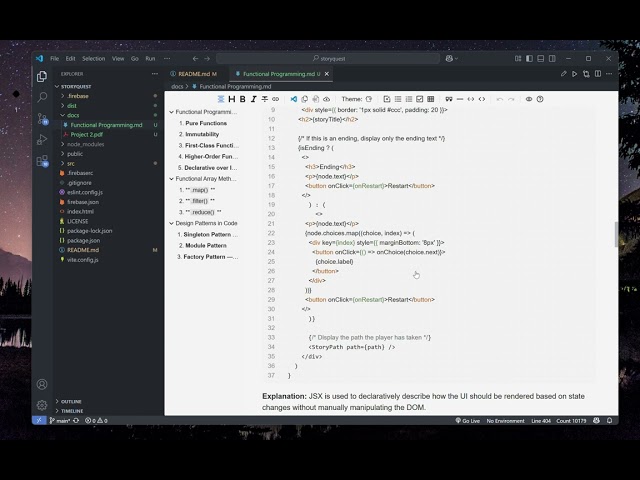Viewport: 640px width, 480px height.
Task: Open the Manage gear icon
Action: coord(42,405)
